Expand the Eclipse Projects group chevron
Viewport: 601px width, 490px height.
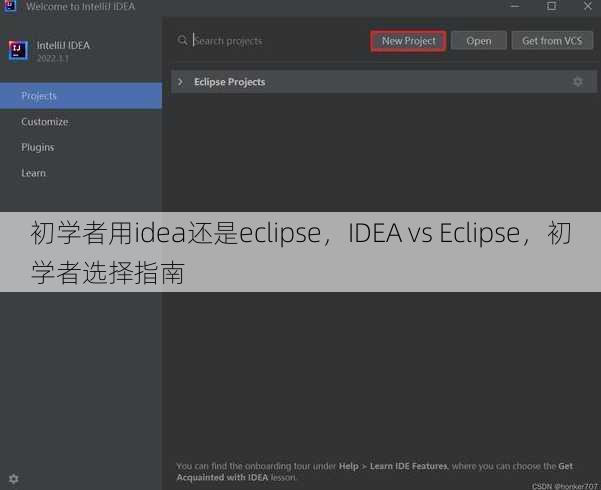click(x=180, y=82)
